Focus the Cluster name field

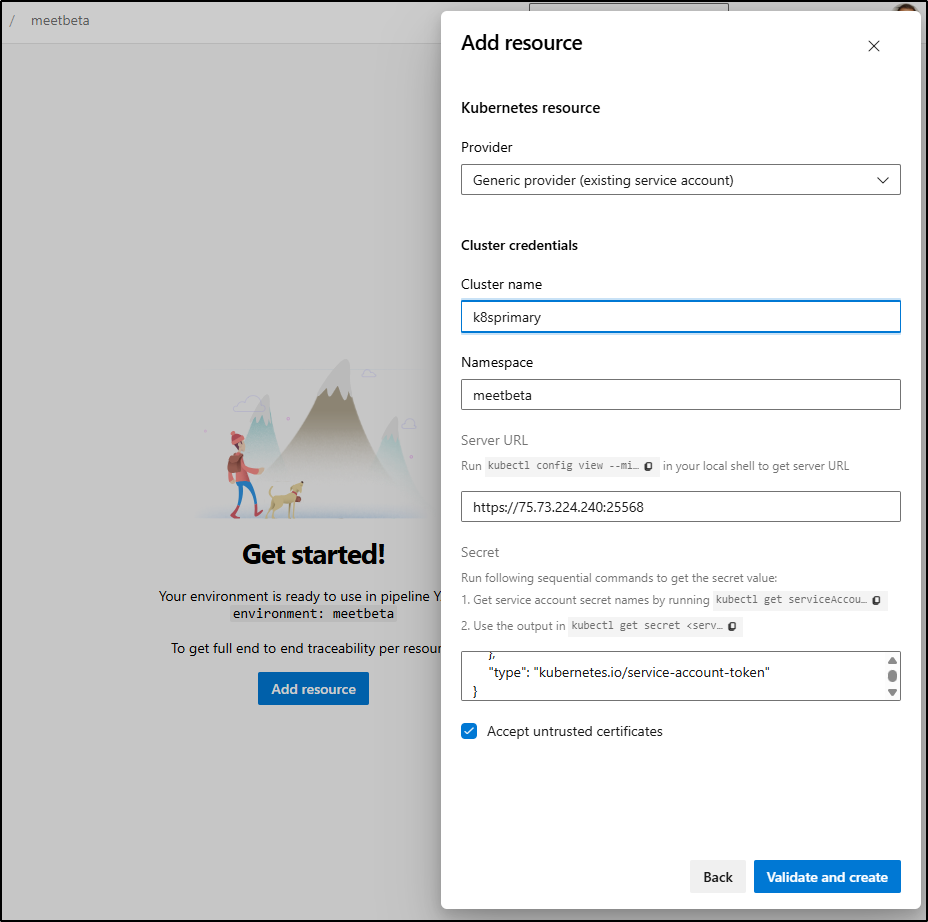pyautogui.click(x=680, y=317)
